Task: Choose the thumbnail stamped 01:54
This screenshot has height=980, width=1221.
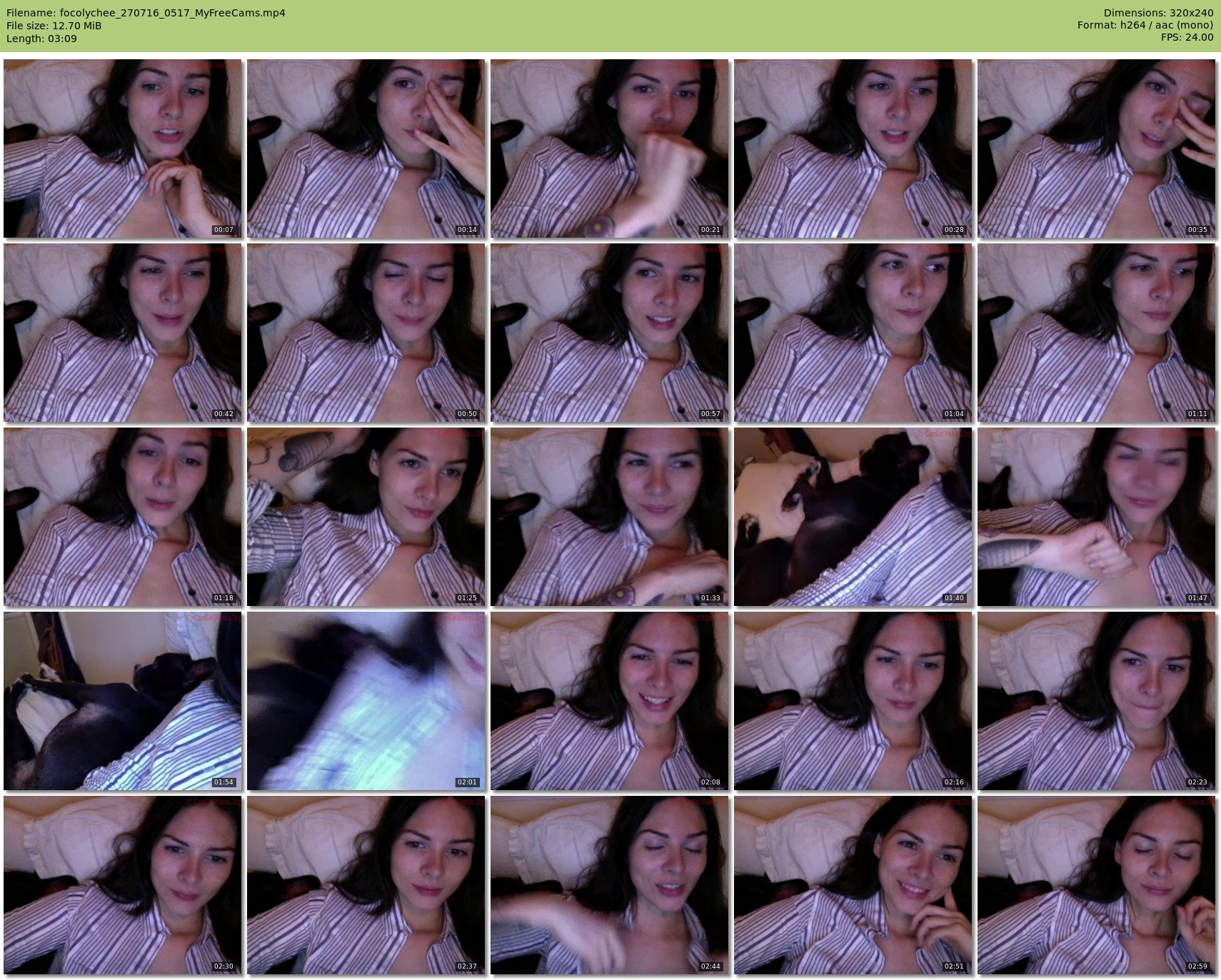Action: coord(123,701)
